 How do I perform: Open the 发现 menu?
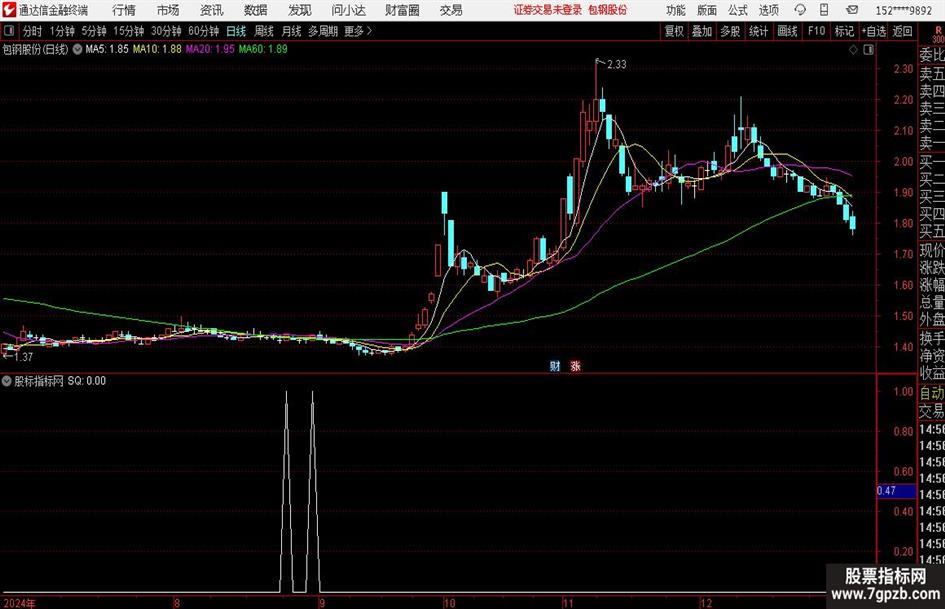click(300, 10)
